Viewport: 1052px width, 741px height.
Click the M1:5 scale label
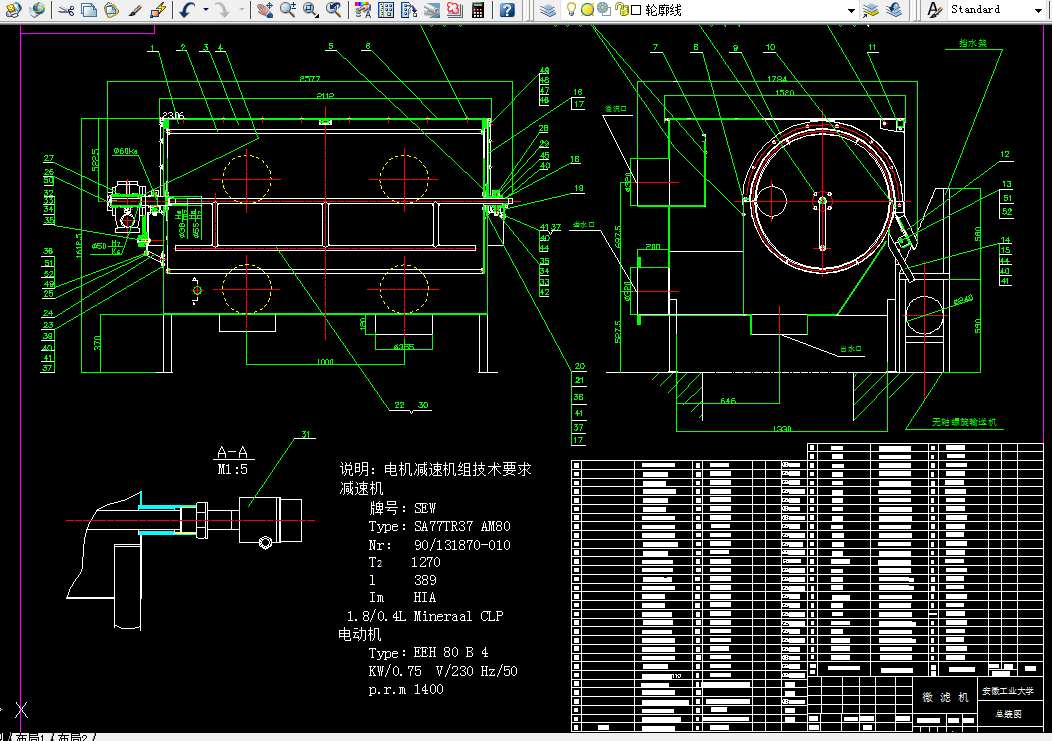[x=232, y=469]
